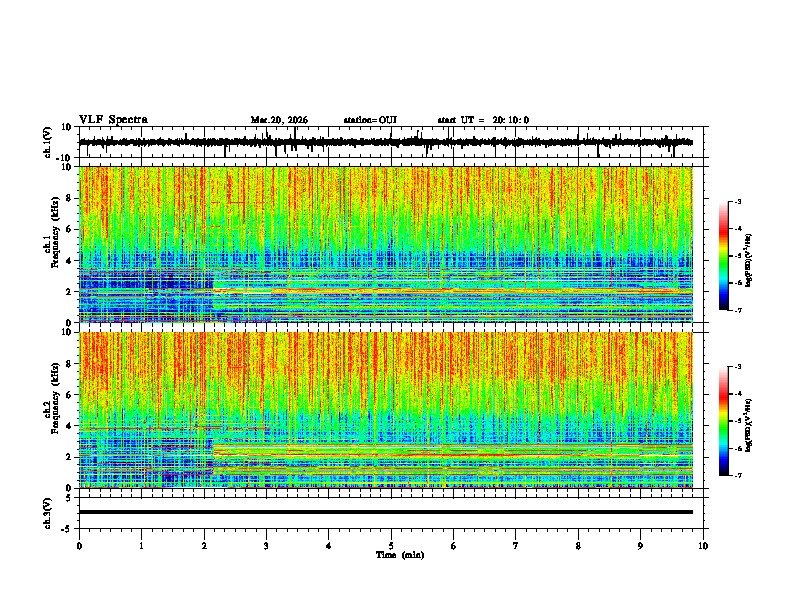Click inside the ch.2 spectrogram panel
Image resolution: width=792 pixels, height=612 pixels.
tap(385, 410)
